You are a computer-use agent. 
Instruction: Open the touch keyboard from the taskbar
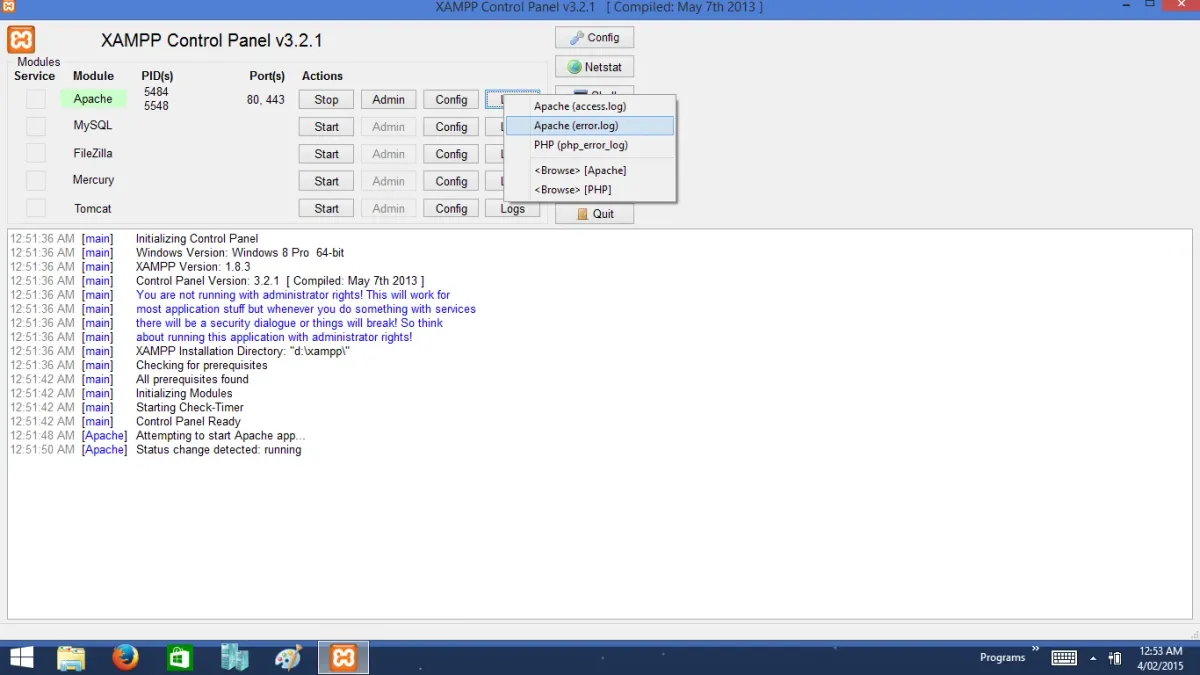1064,658
